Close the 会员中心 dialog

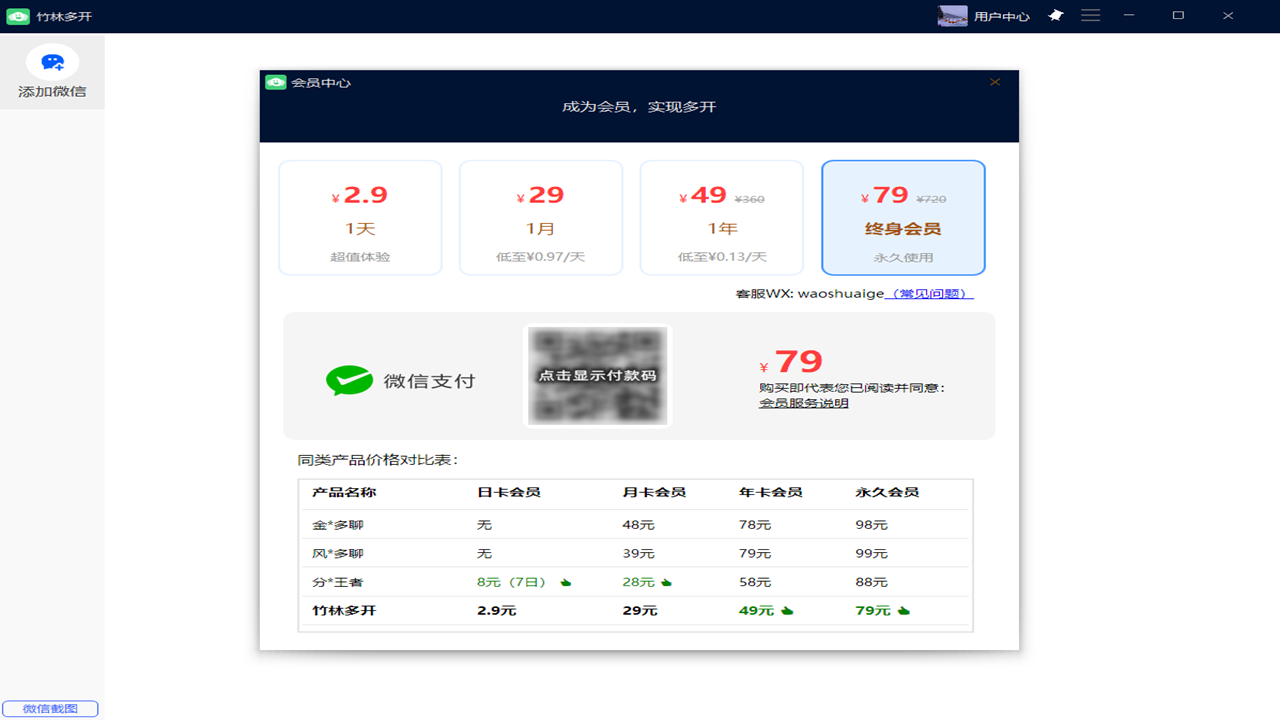coord(995,82)
